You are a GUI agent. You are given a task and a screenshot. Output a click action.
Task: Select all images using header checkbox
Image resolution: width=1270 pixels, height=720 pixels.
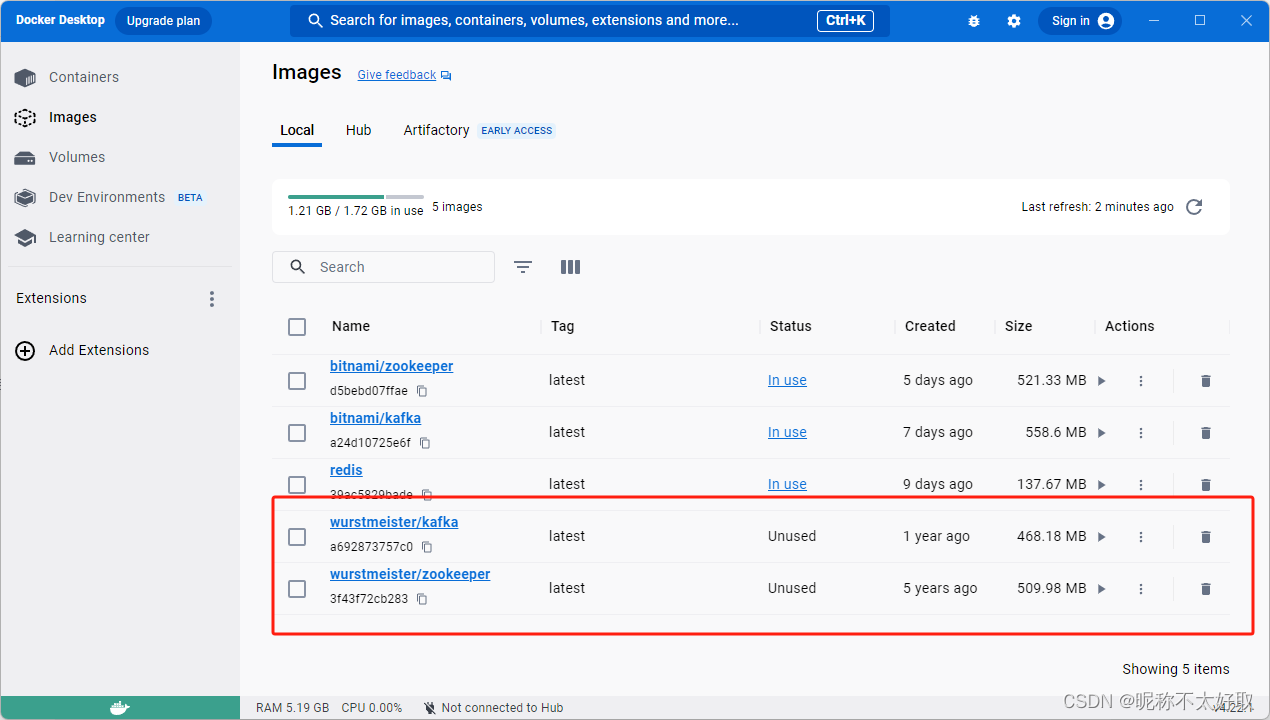(297, 327)
